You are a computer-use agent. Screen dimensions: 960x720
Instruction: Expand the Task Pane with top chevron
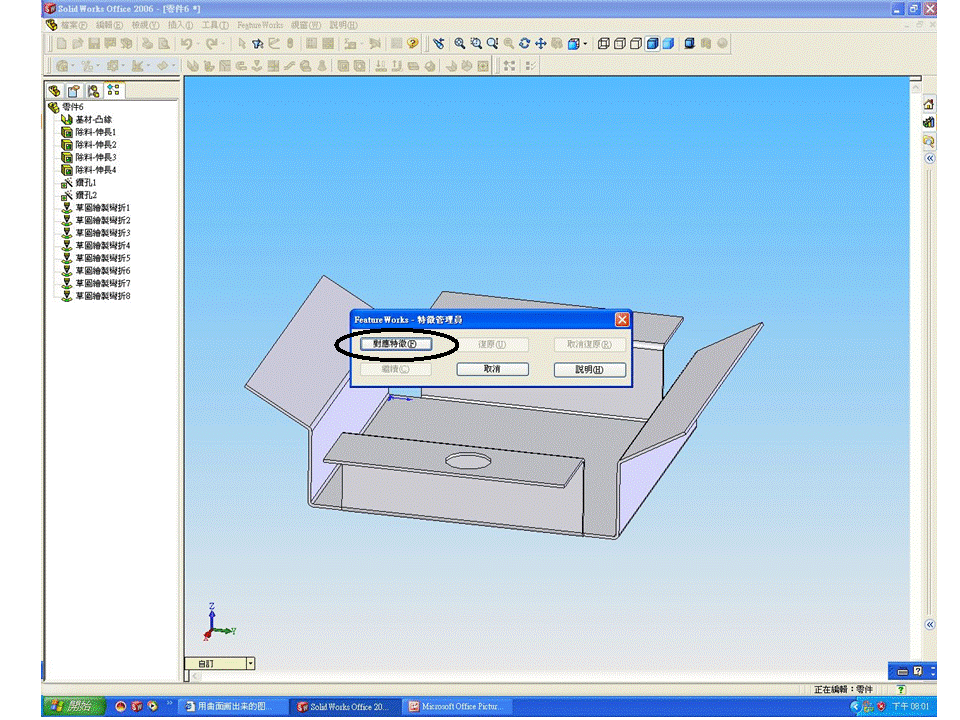929,159
